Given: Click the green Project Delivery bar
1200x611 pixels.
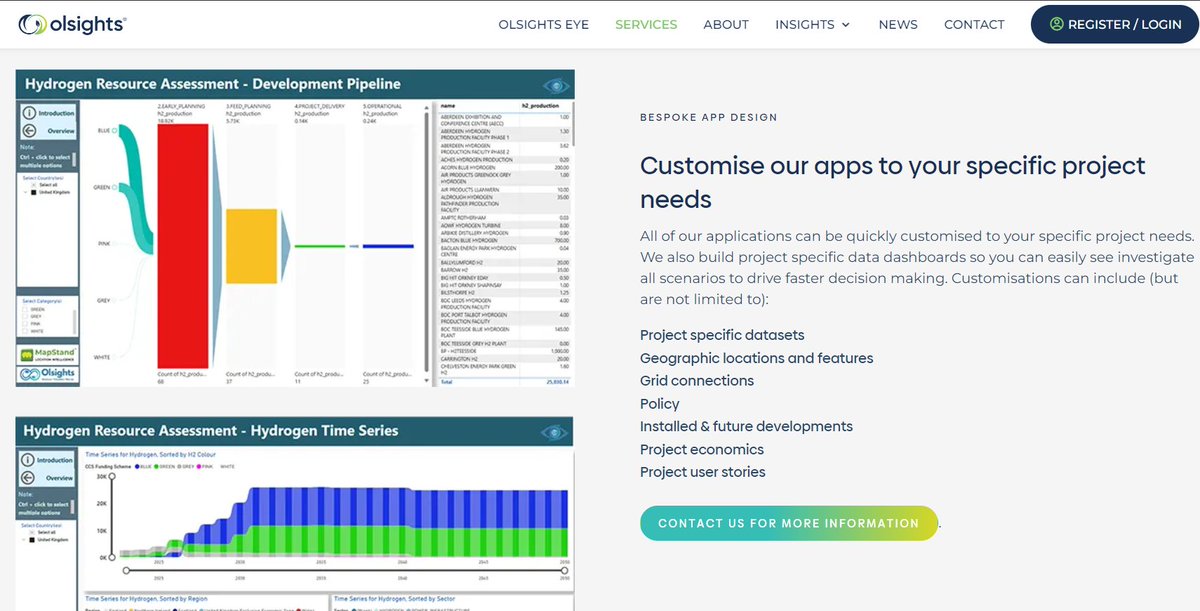Looking at the screenshot, I should (319, 246).
